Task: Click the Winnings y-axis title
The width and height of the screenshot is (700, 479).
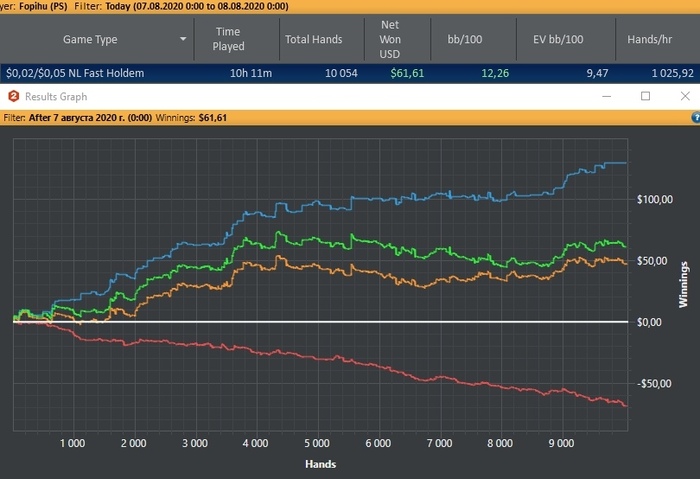Action: click(683, 285)
